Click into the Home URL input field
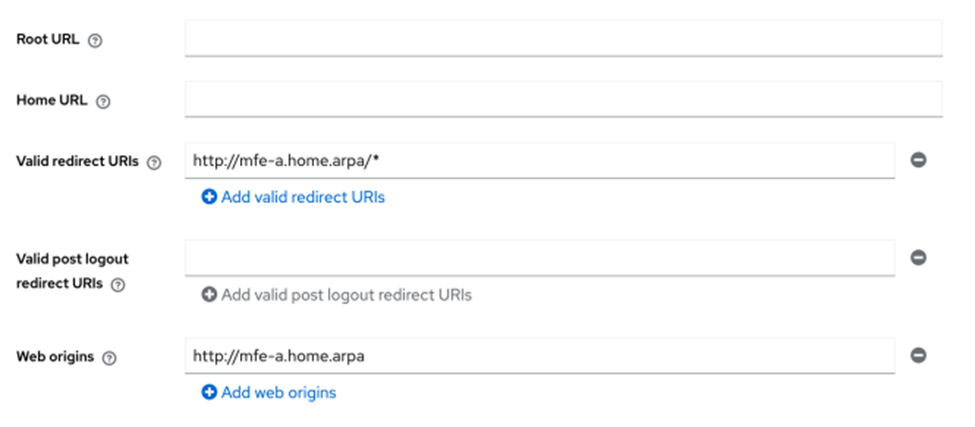Image resolution: width=975 pixels, height=427 pixels. pyautogui.click(x=563, y=99)
